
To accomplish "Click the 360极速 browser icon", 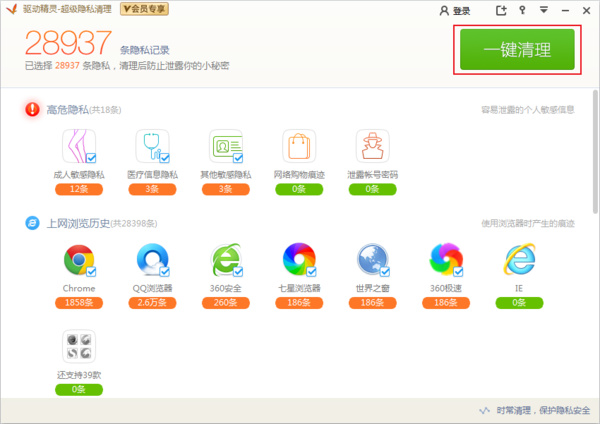I will 446,260.
